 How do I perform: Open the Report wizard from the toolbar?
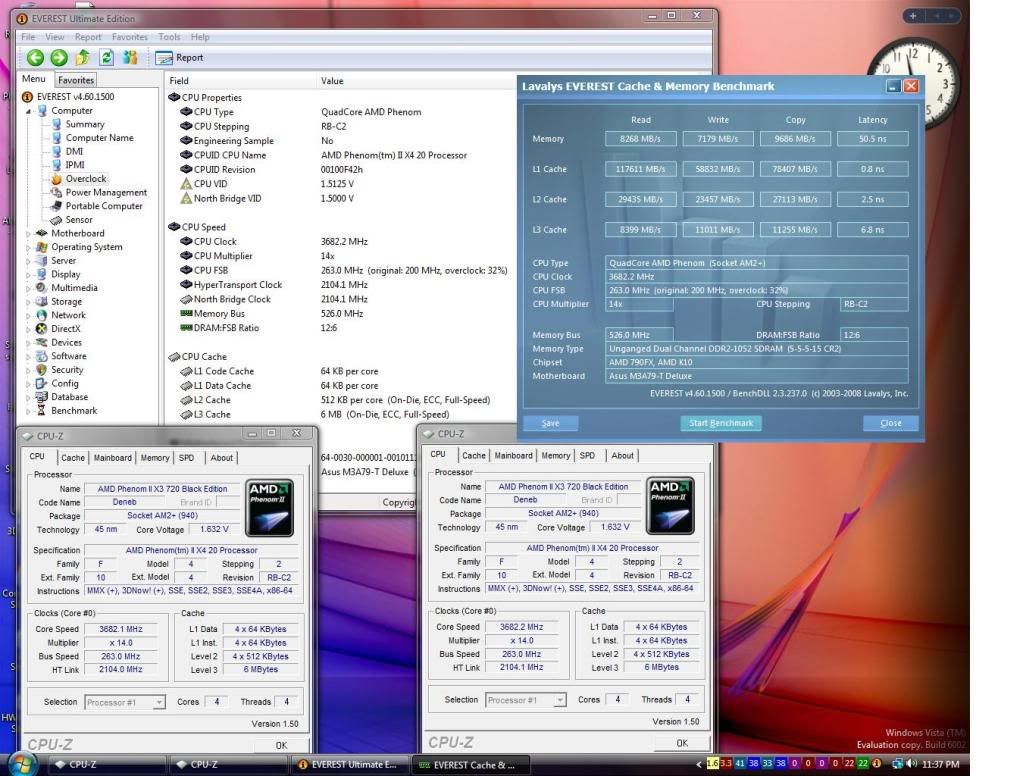[180, 58]
